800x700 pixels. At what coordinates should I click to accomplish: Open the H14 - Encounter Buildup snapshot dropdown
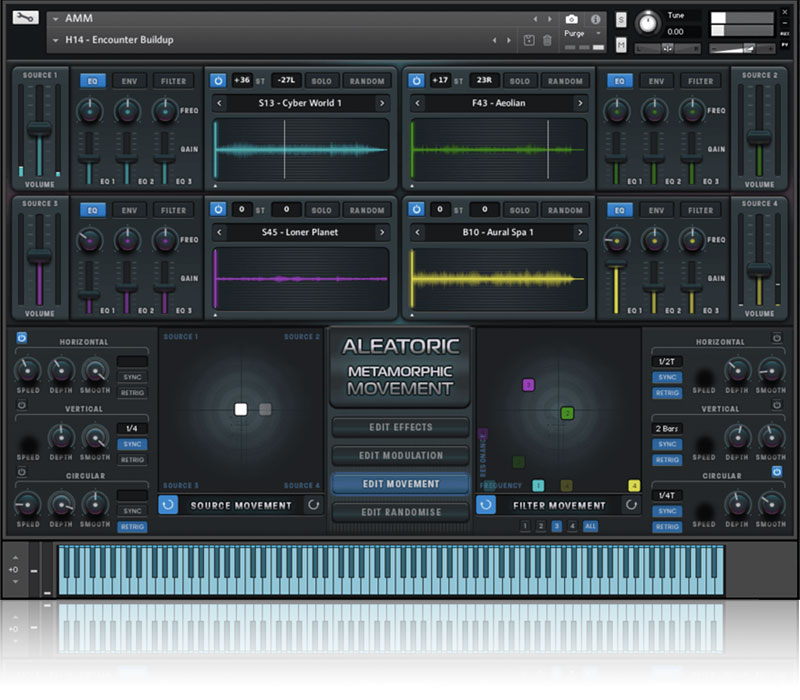(55, 40)
